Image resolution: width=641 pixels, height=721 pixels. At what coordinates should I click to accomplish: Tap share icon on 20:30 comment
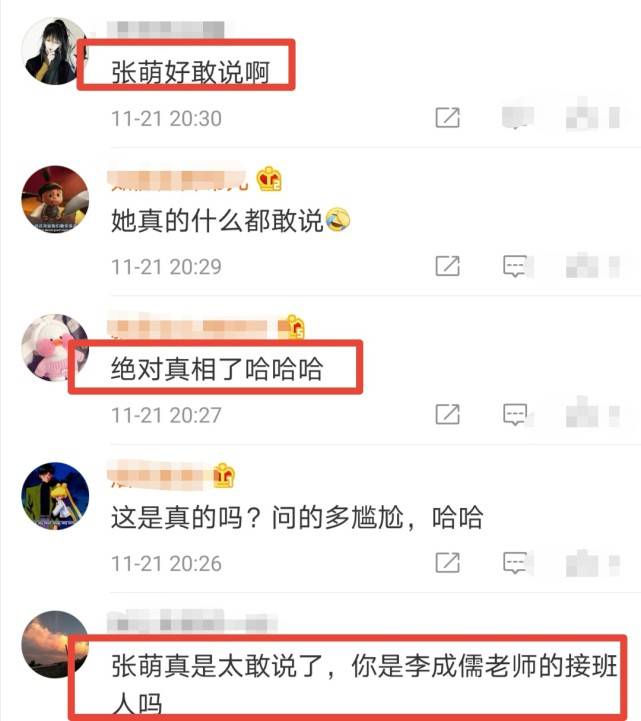tap(447, 118)
